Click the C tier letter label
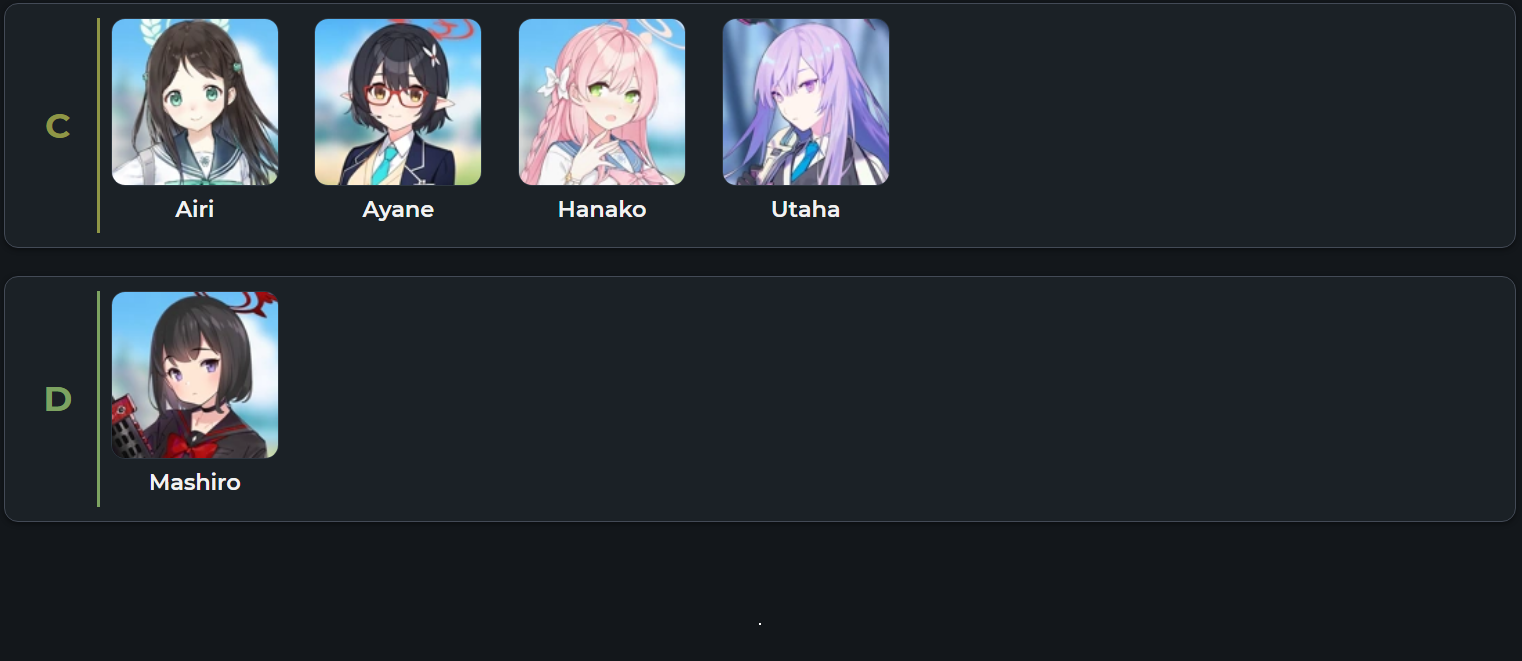 pos(58,127)
